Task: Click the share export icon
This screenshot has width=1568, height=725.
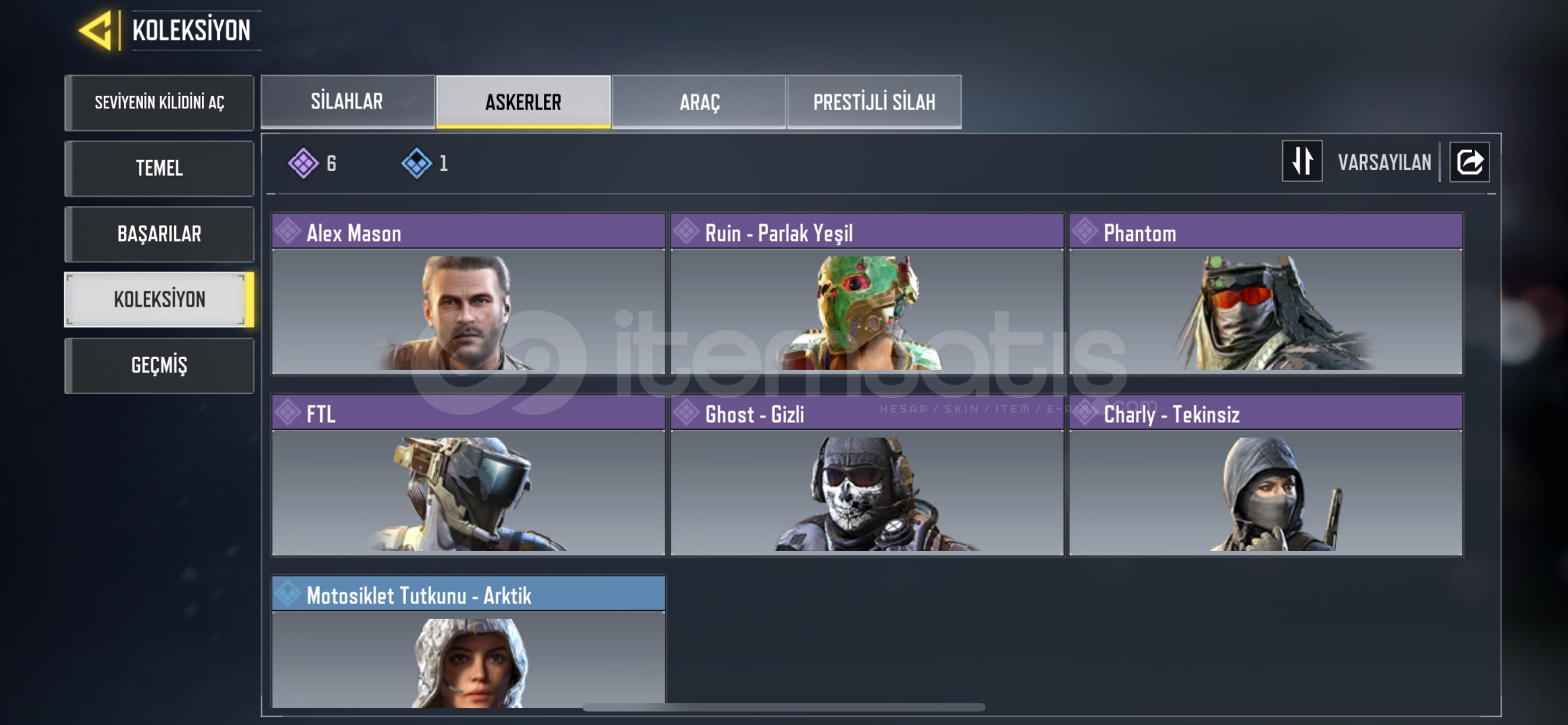Action: (1469, 162)
